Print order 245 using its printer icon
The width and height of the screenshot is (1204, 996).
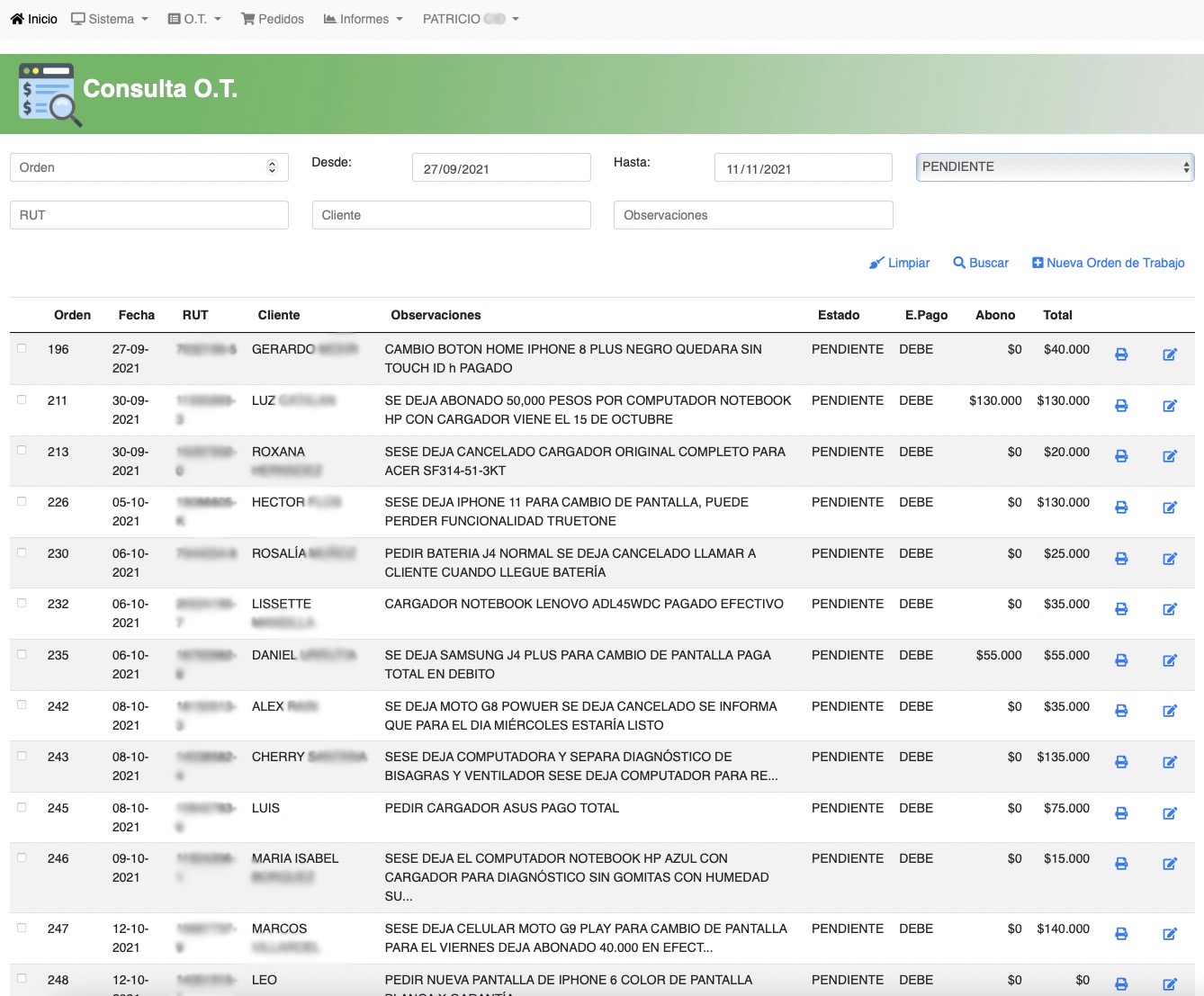(1121, 813)
